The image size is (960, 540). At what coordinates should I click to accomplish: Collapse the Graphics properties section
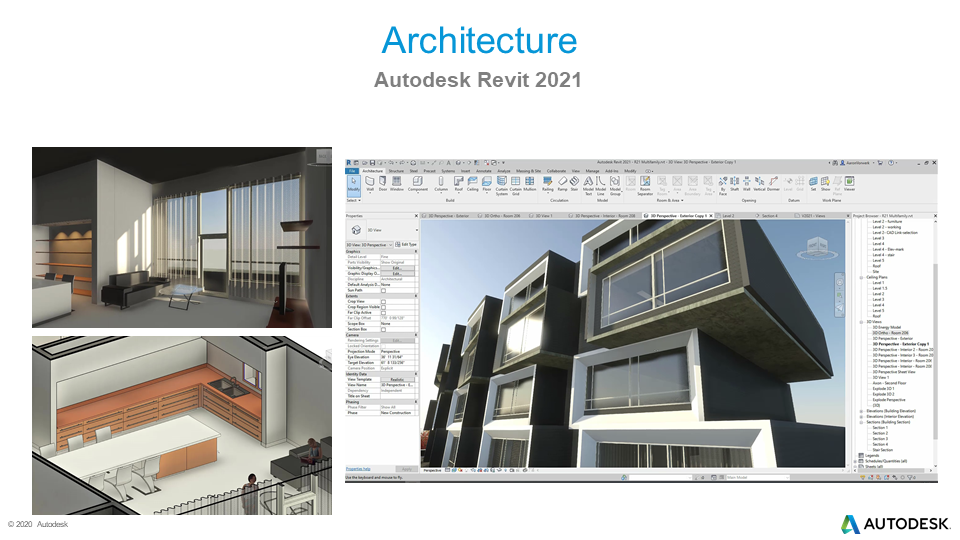click(416, 251)
